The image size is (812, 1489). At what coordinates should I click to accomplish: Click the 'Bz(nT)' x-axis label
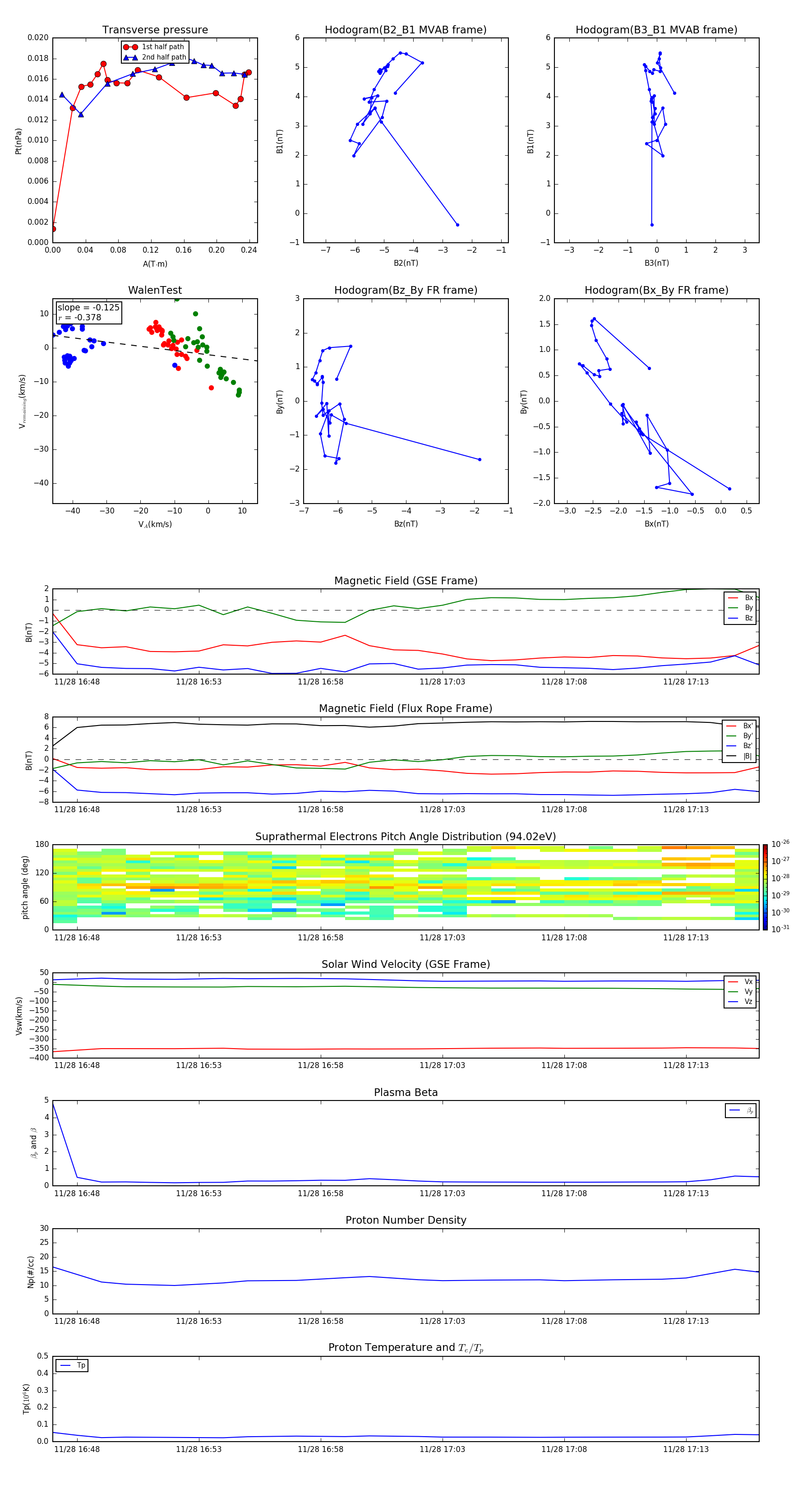pos(406,524)
